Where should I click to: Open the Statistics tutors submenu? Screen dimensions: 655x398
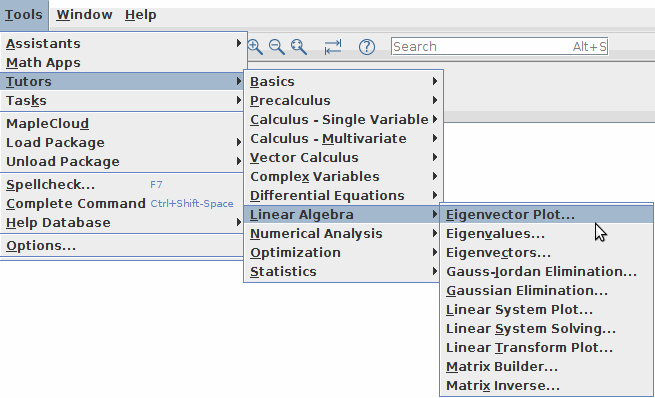(x=343, y=271)
